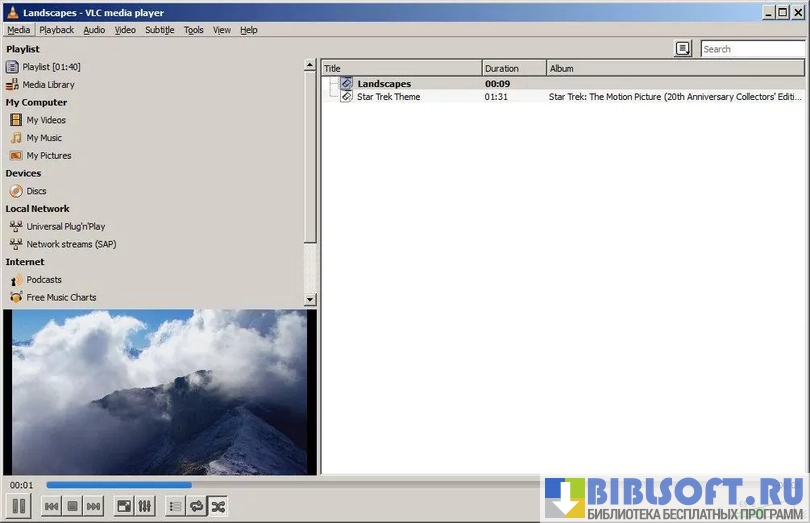Select Media Library in the sidebar
The image size is (810, 523).
coord(48,85)
